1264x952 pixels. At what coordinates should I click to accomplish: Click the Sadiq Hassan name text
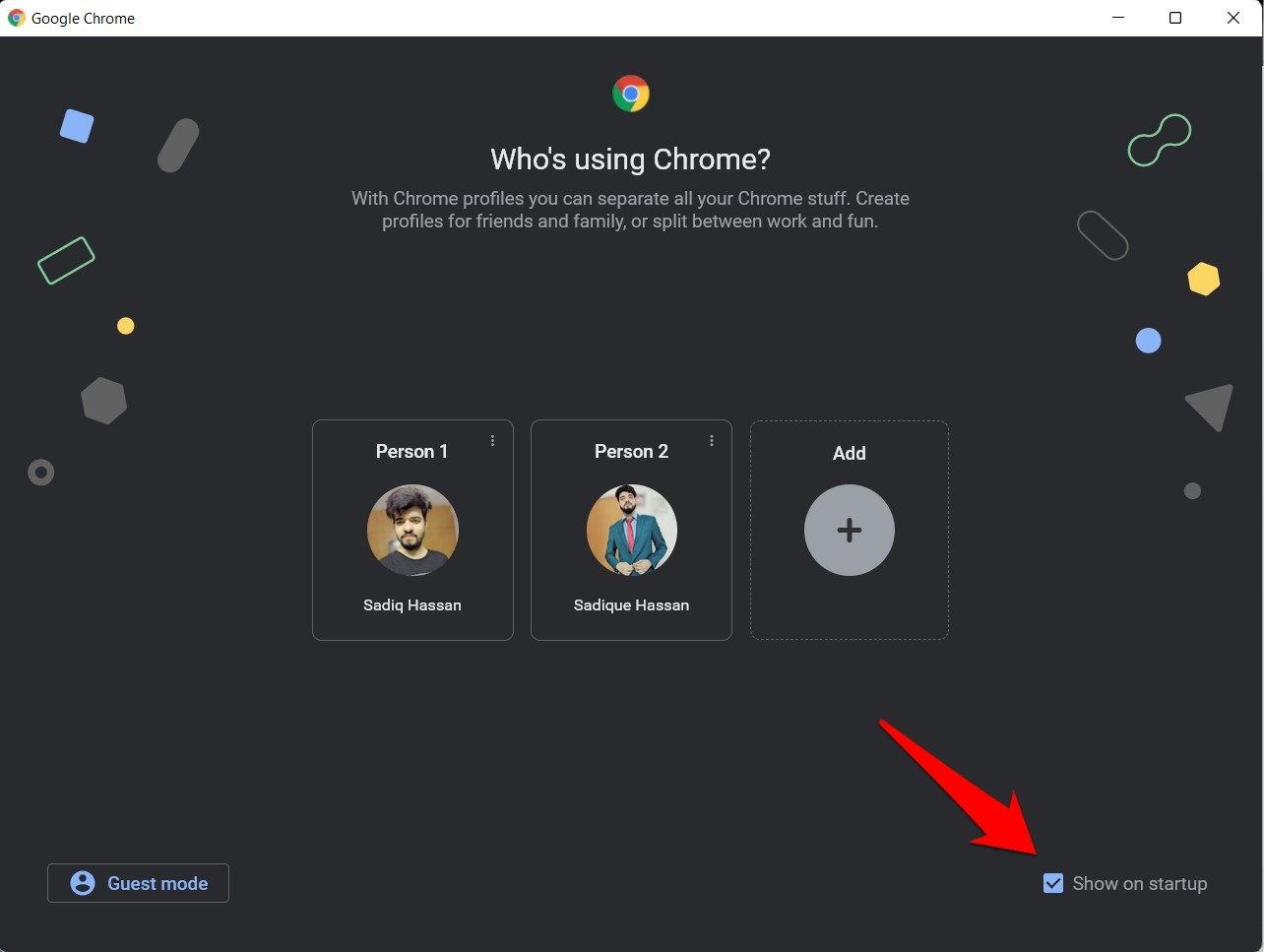coord(411,604)
